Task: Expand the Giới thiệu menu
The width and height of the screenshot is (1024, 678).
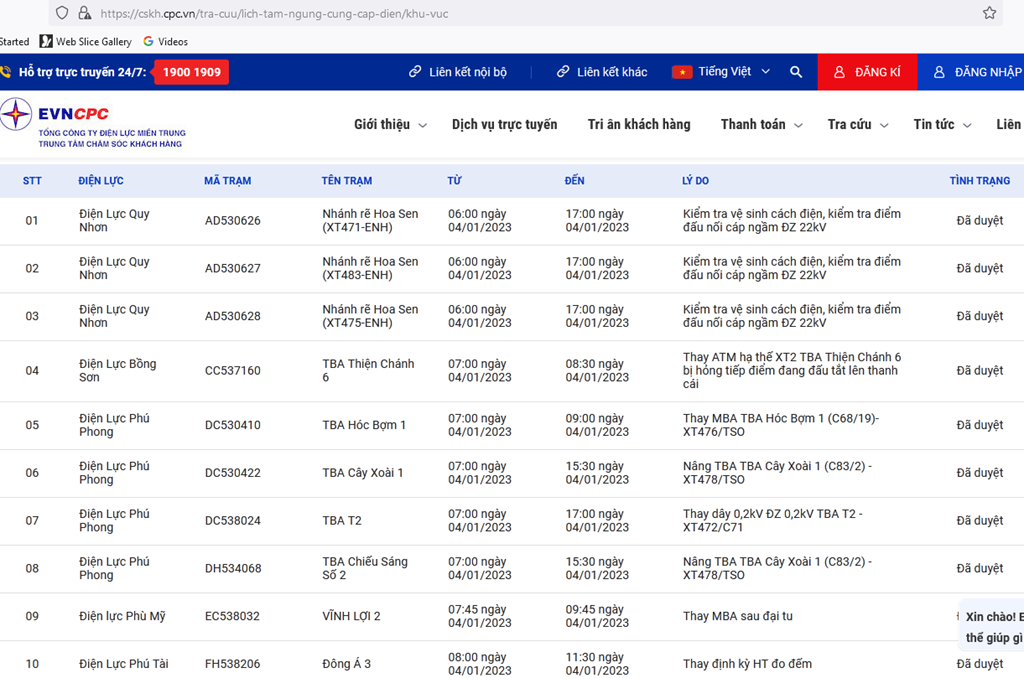Action: coord(390,125)
